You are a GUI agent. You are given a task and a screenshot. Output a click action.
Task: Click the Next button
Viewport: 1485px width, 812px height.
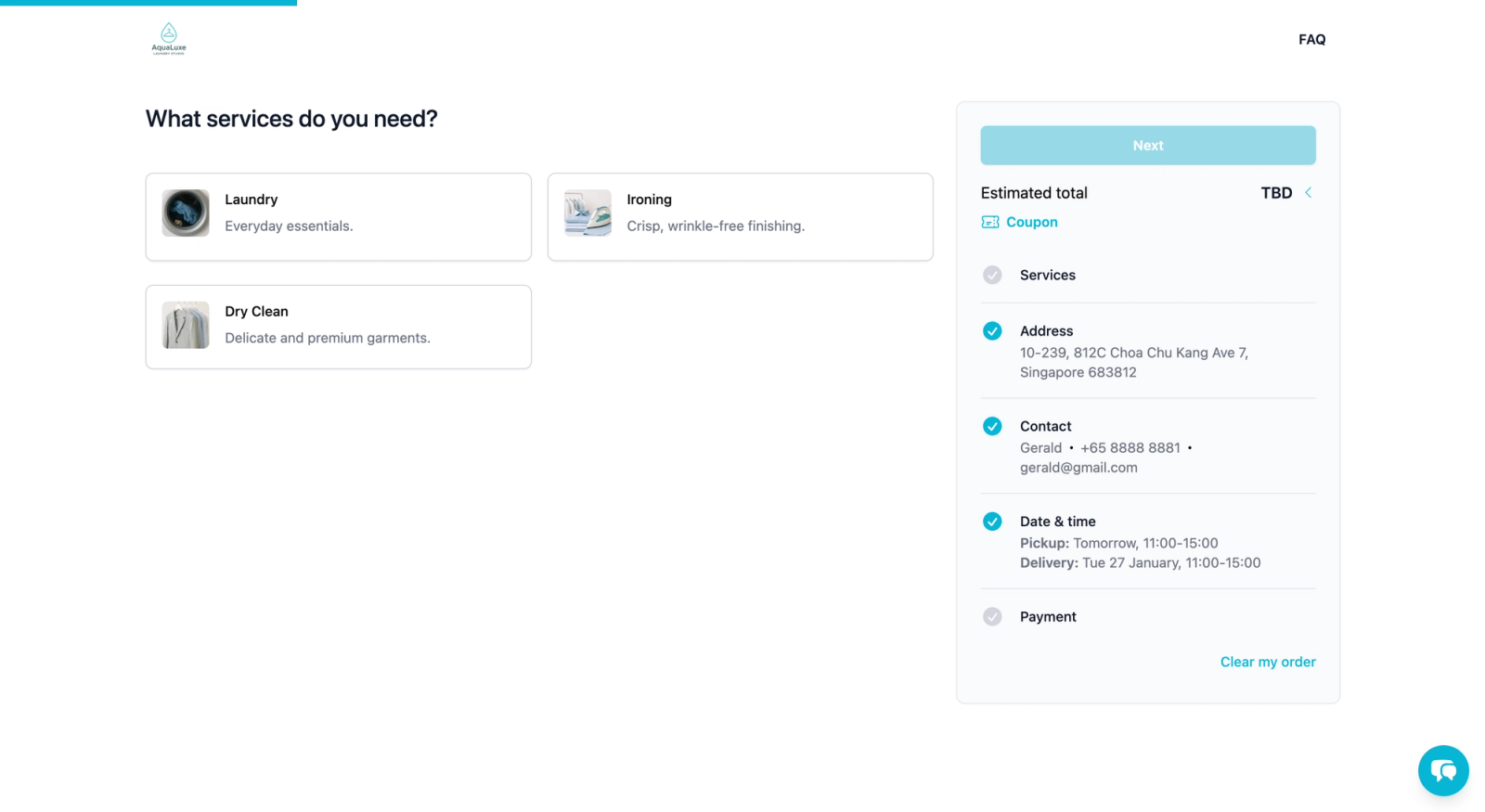pyautogui.click(x=1148, y=146)
